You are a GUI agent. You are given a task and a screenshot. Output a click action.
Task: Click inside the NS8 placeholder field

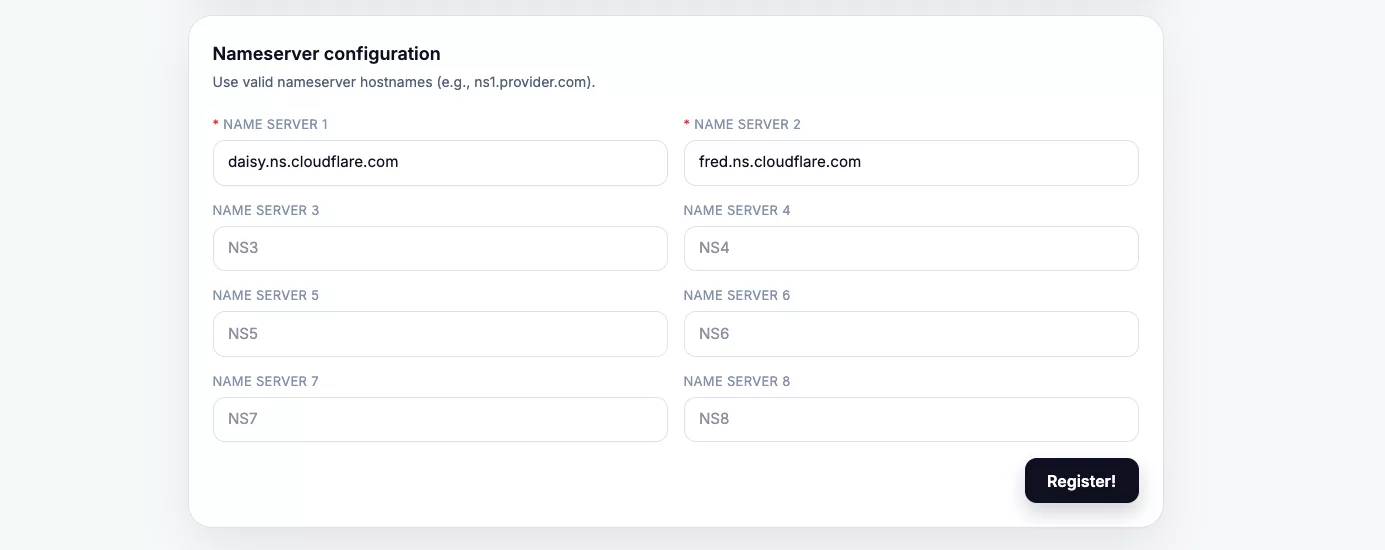coord(910,419)
